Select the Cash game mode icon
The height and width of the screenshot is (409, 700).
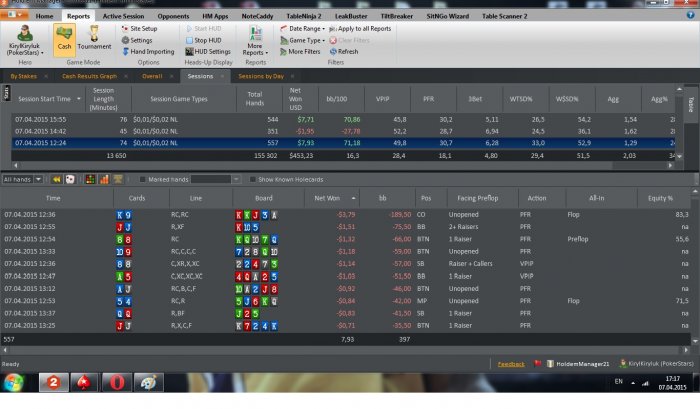[x=64, y=39]
